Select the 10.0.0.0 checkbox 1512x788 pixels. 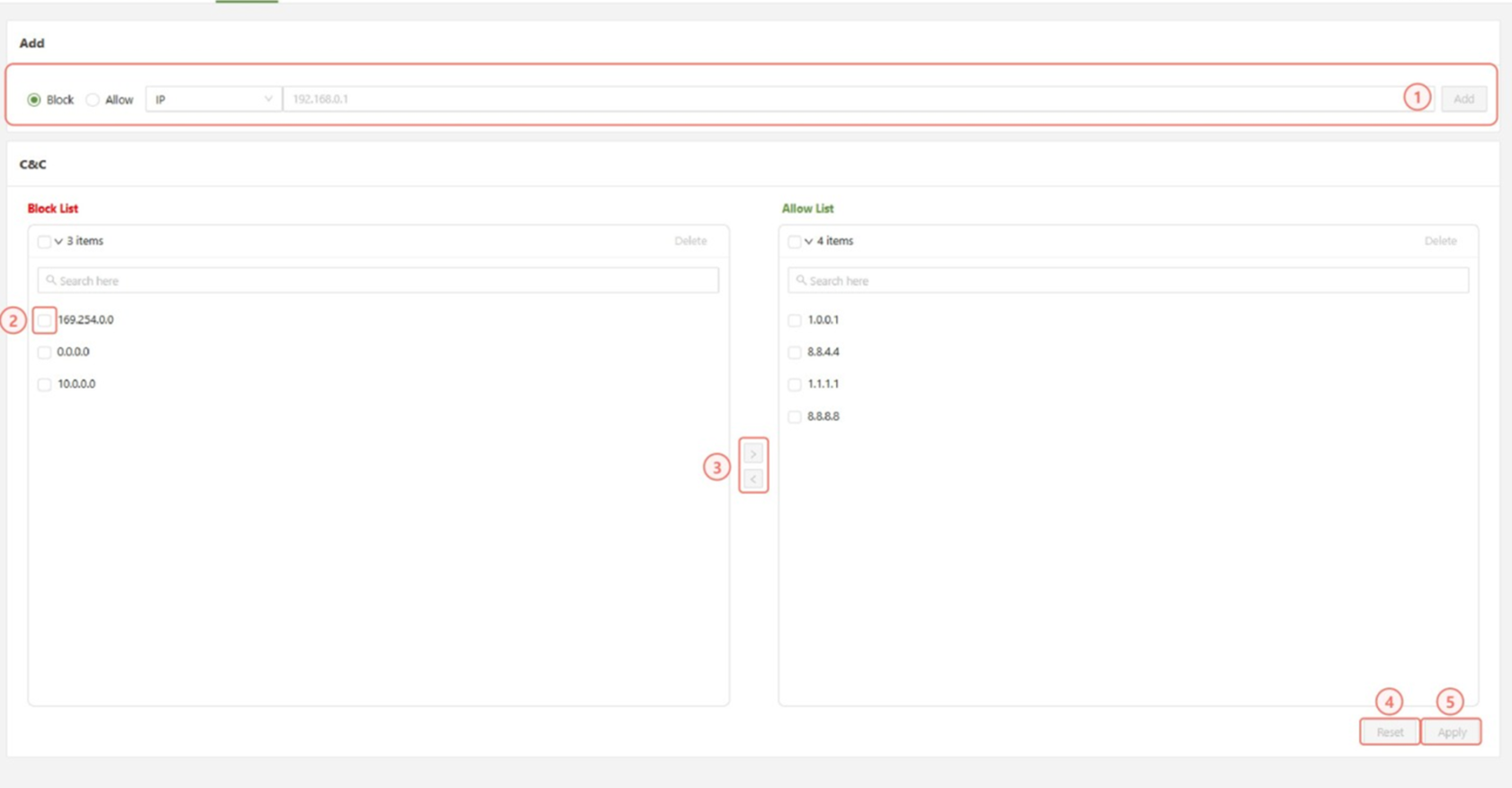pos(44,385)
